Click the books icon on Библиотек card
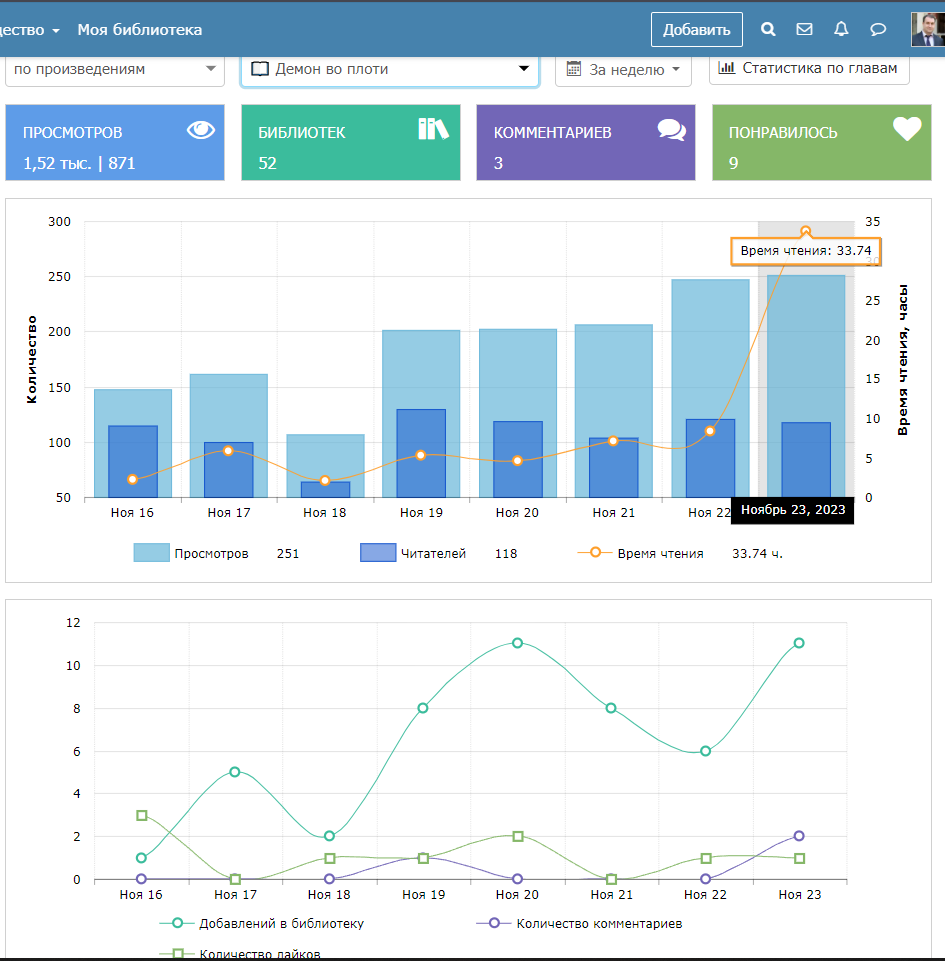This screenshot has width=945, height=961. point(433,129)
